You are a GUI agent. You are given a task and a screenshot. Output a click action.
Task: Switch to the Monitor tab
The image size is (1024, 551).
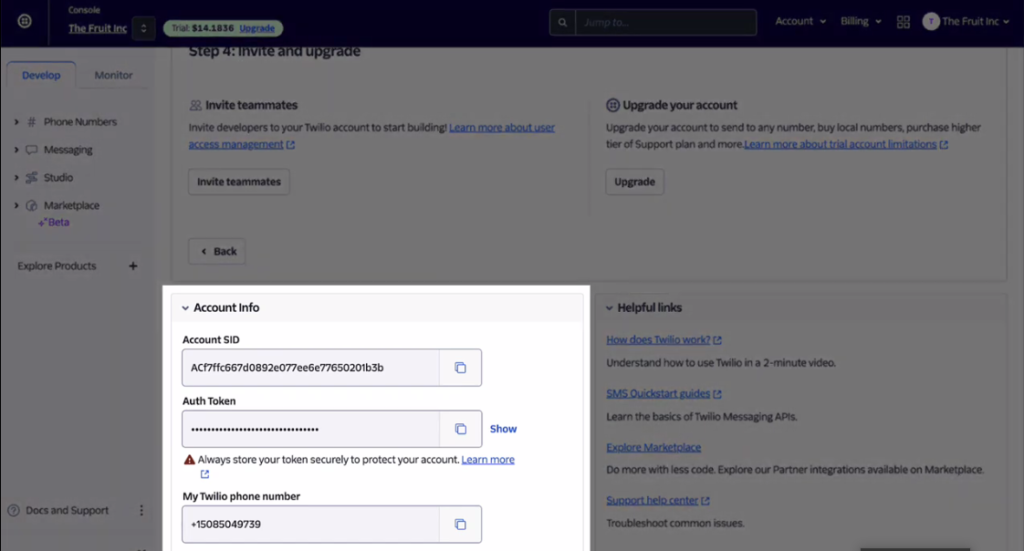pos(113,75)
